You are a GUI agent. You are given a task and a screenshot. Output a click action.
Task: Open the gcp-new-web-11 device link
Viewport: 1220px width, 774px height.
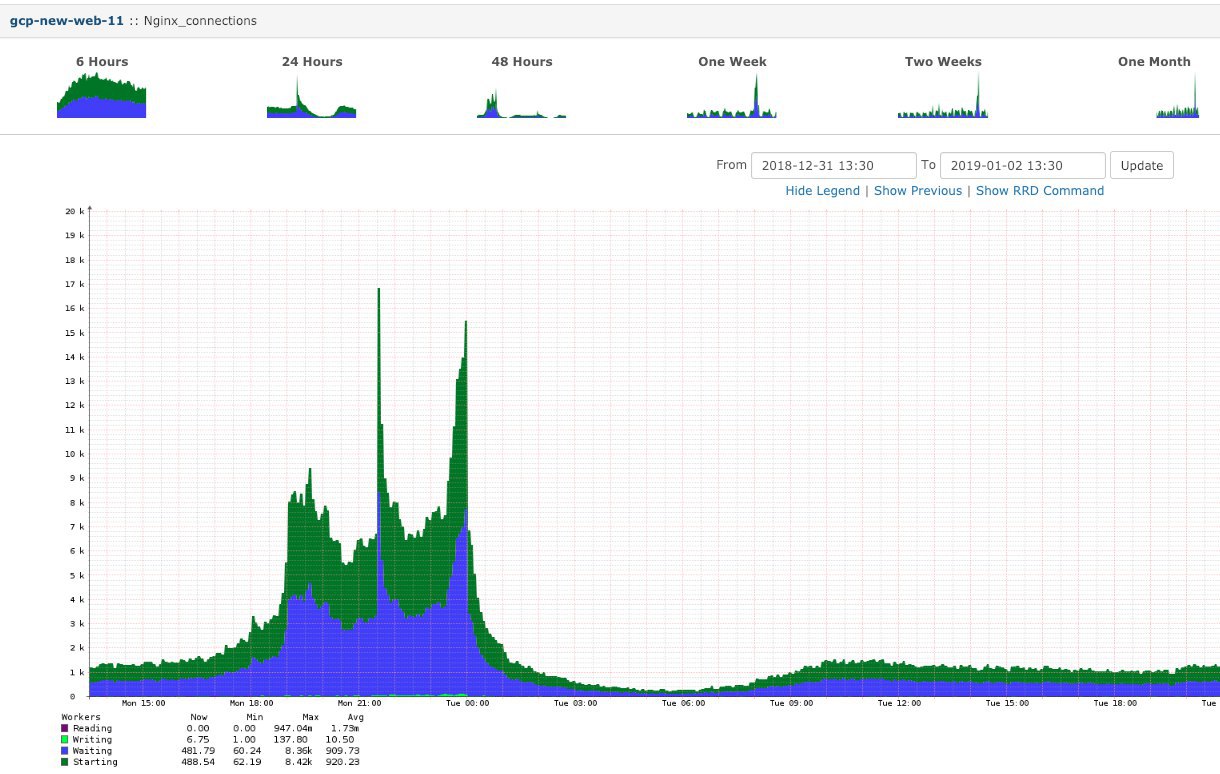[67, 20]
